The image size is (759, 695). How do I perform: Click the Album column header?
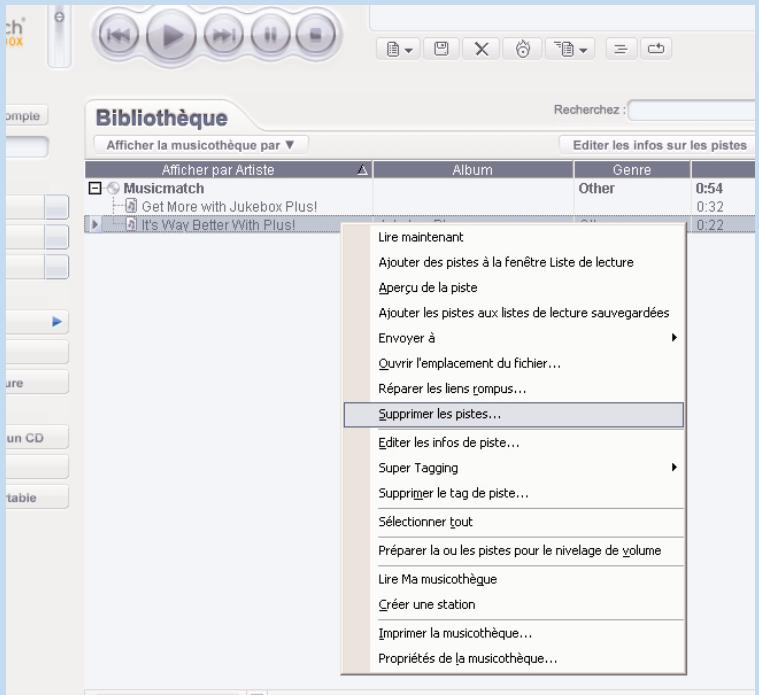click(473, 170)
